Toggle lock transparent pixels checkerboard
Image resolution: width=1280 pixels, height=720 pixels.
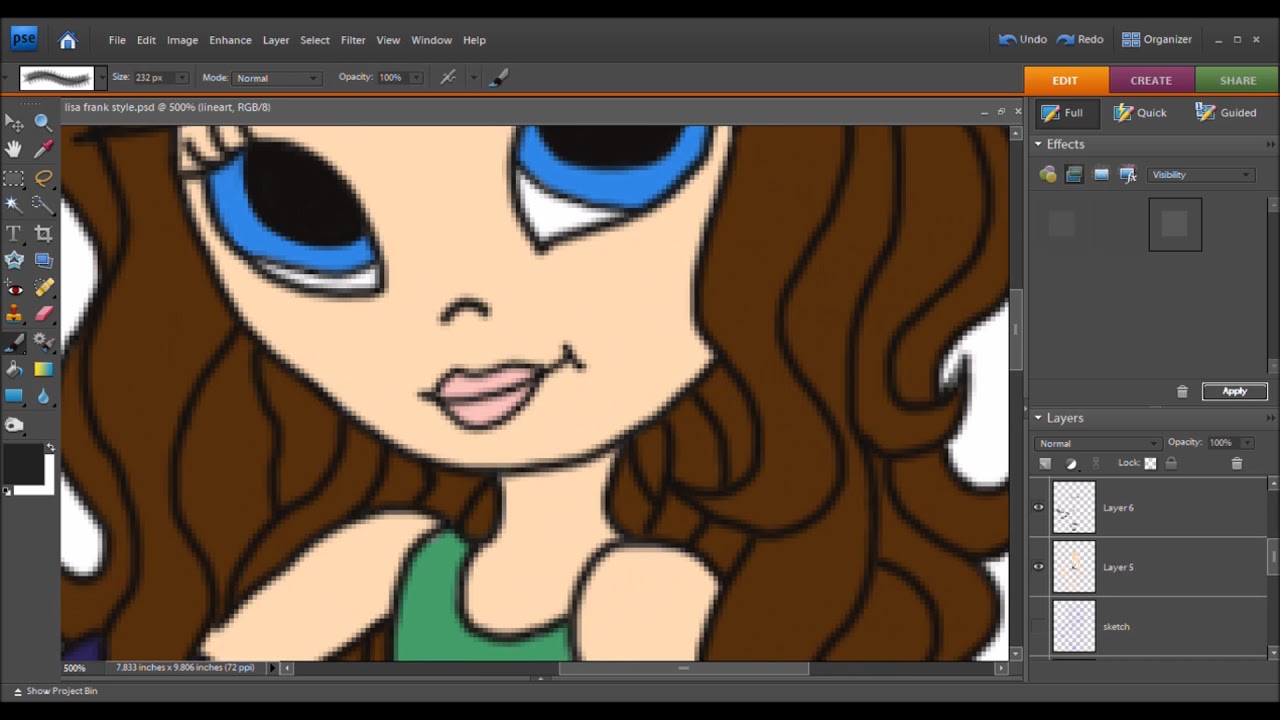click(1150, 463)
